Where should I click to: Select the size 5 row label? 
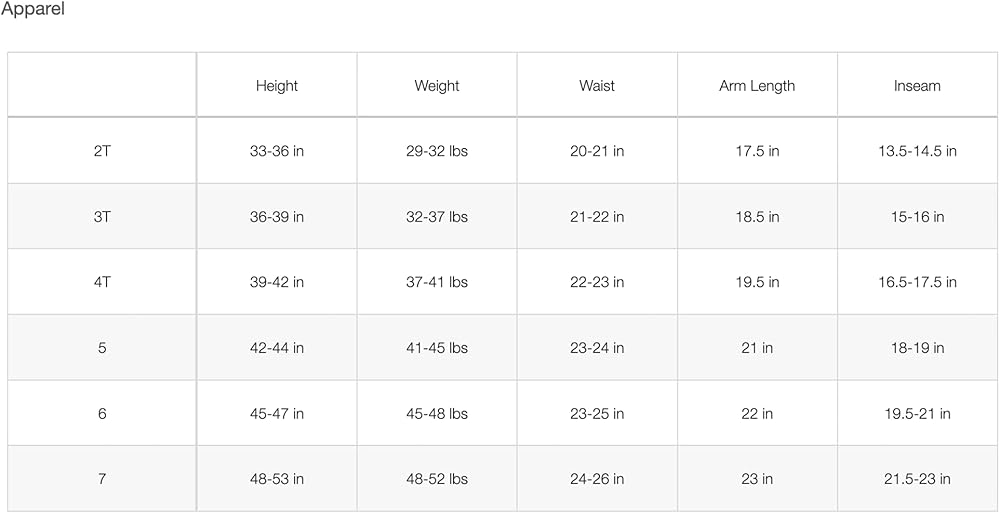pos(102,348)
